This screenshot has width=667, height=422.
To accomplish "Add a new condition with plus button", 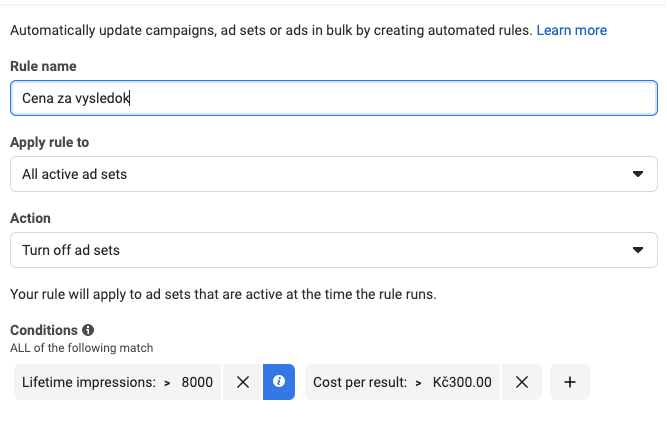I will pyautogui.click(x=570, y=382).
